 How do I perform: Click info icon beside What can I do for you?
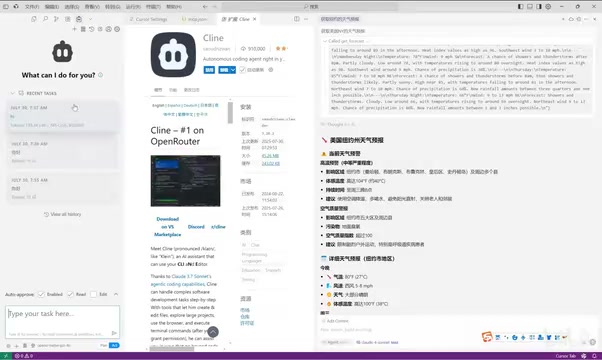101,75
